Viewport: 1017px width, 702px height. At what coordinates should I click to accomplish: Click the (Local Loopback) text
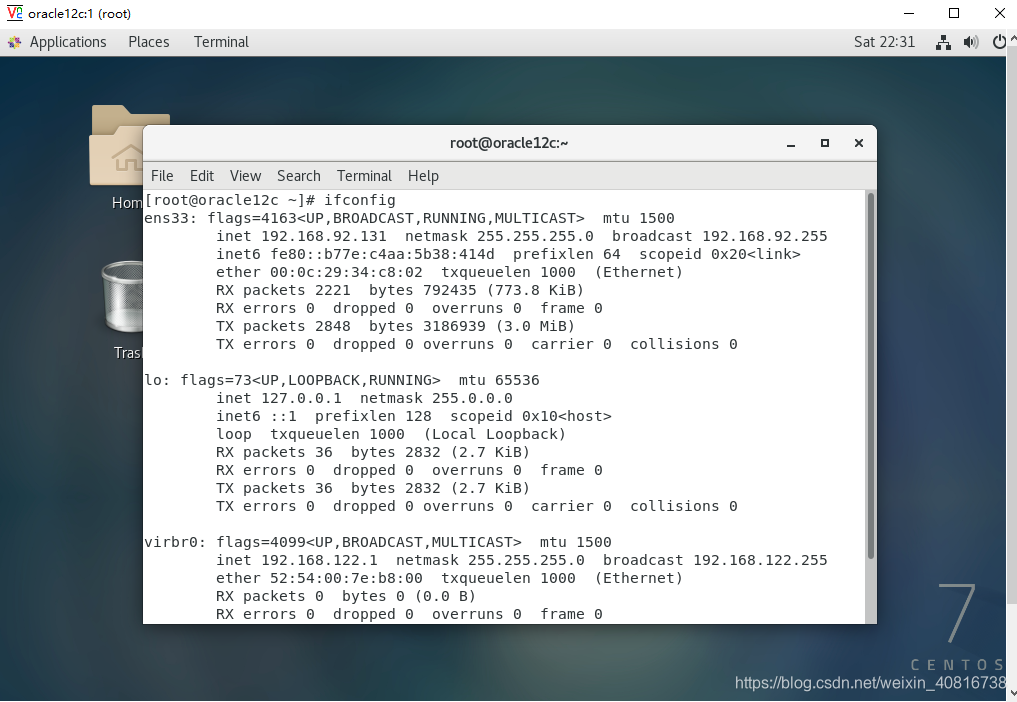pos(495,435)
